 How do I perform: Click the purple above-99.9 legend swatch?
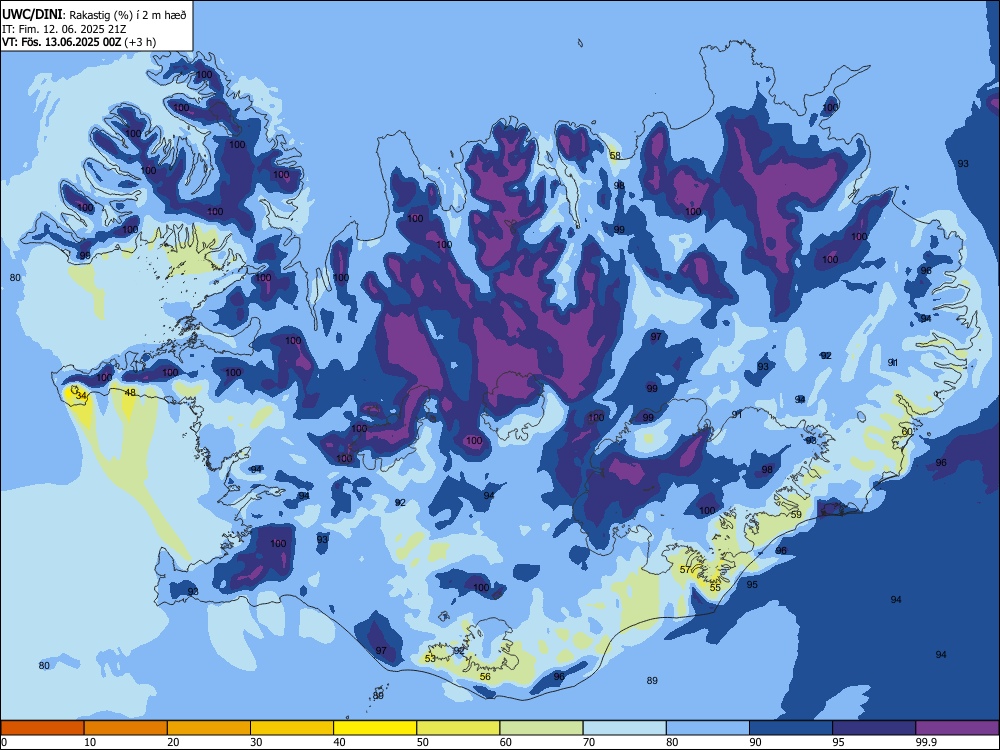point(957,728)
